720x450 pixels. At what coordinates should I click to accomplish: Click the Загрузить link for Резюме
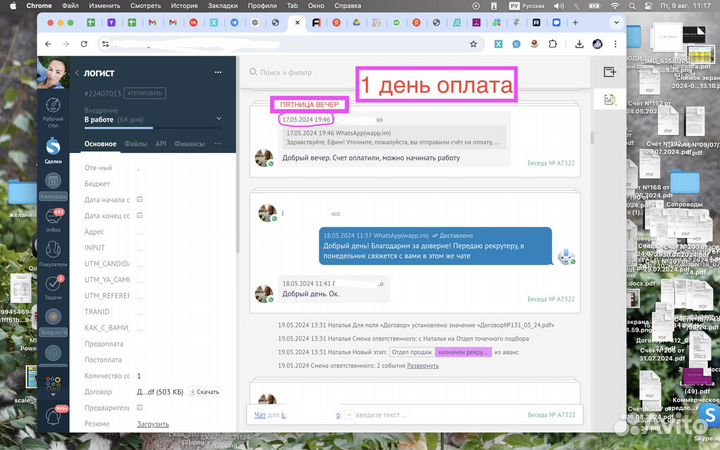pos(153,424)
